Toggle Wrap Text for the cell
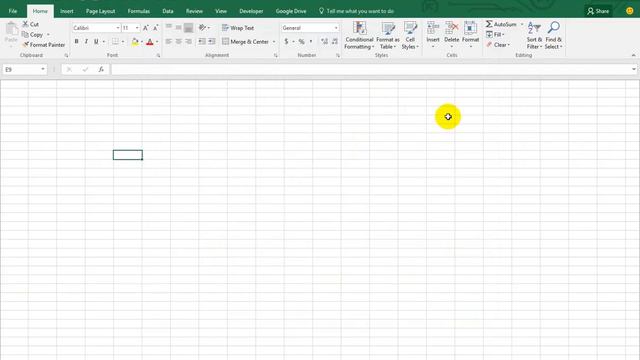 [238, 28]
